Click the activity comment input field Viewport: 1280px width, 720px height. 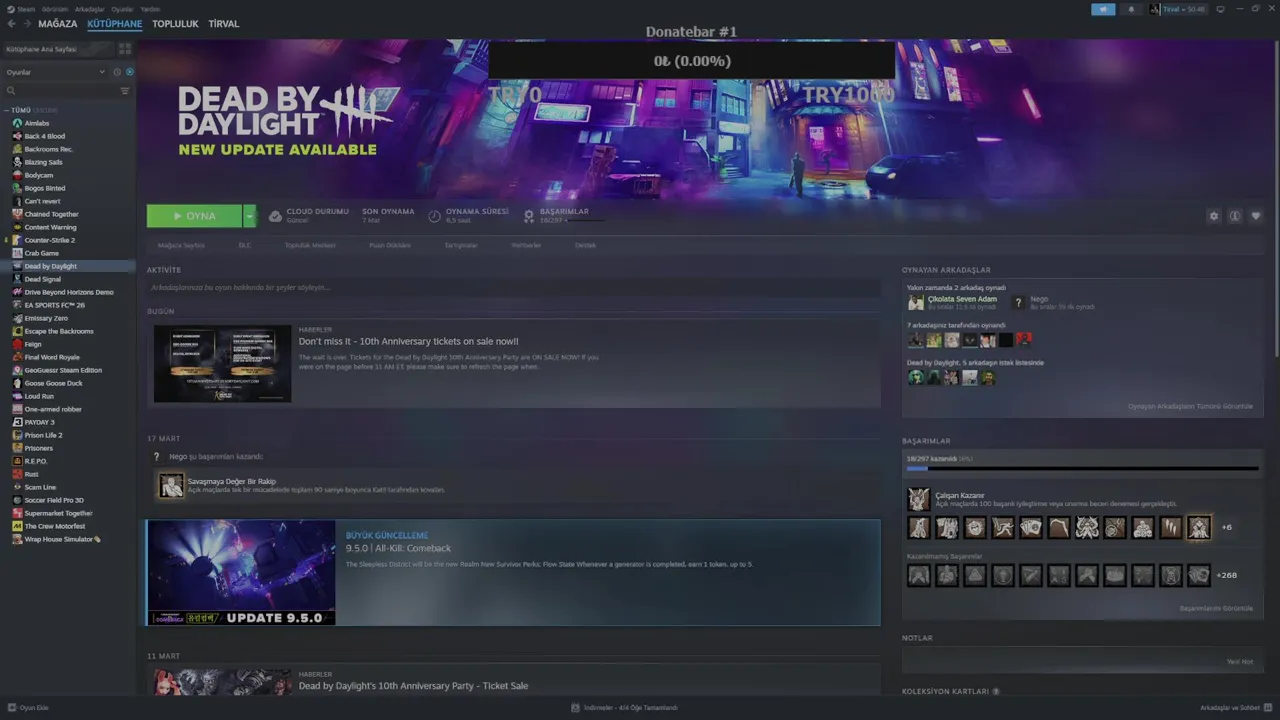[513, 287]
